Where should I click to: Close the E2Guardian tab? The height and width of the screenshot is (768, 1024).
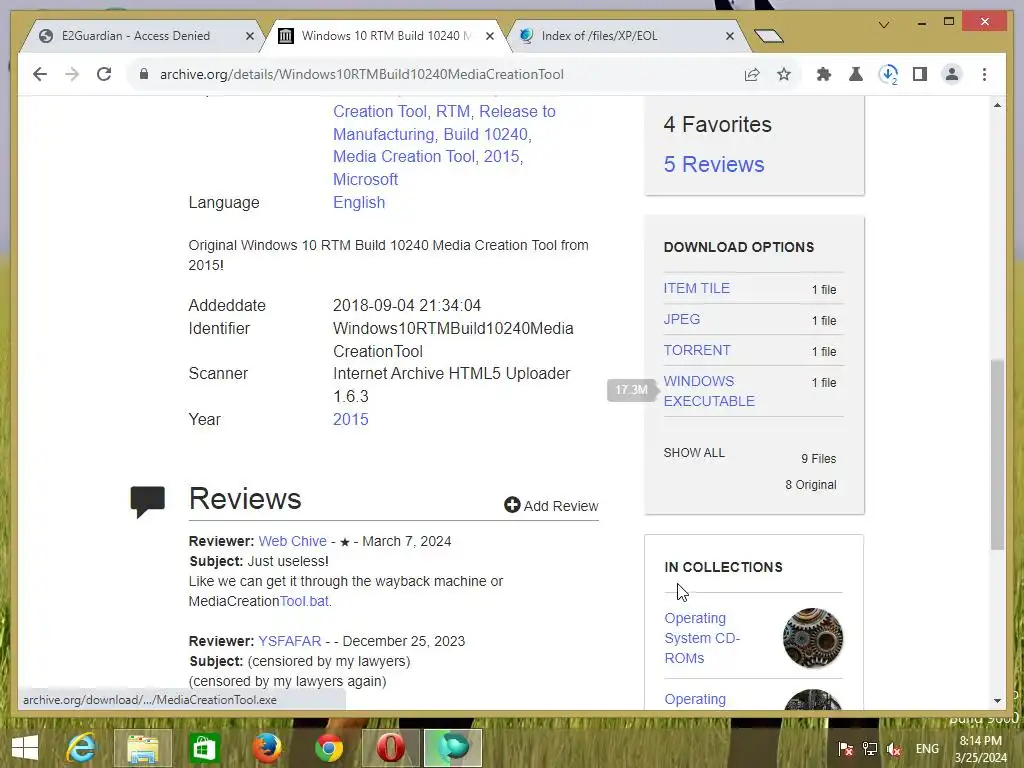point(249,37)
